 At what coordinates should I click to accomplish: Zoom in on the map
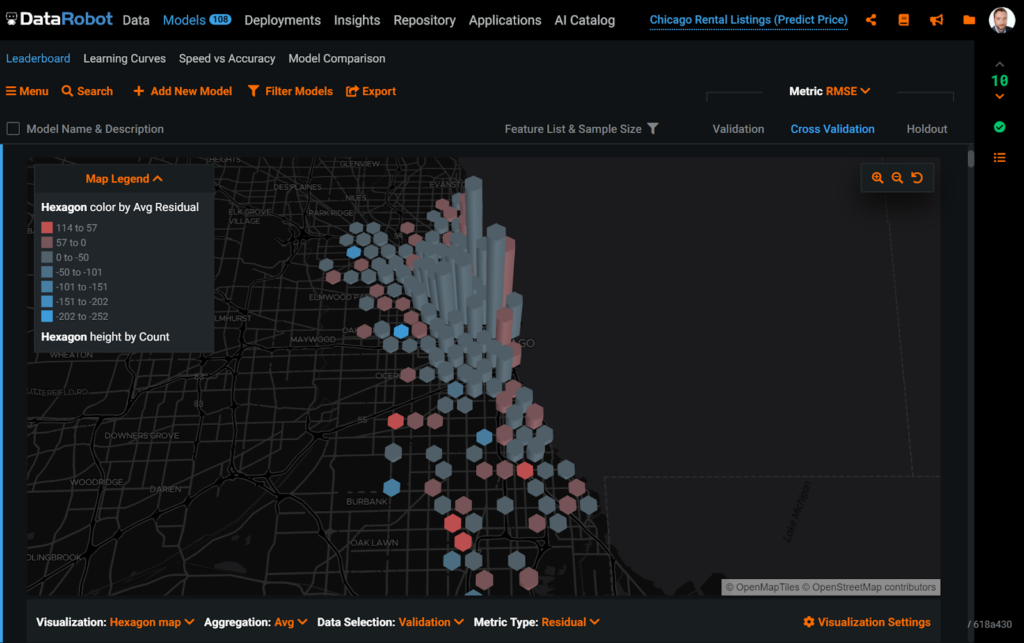(x=877, y=178)
